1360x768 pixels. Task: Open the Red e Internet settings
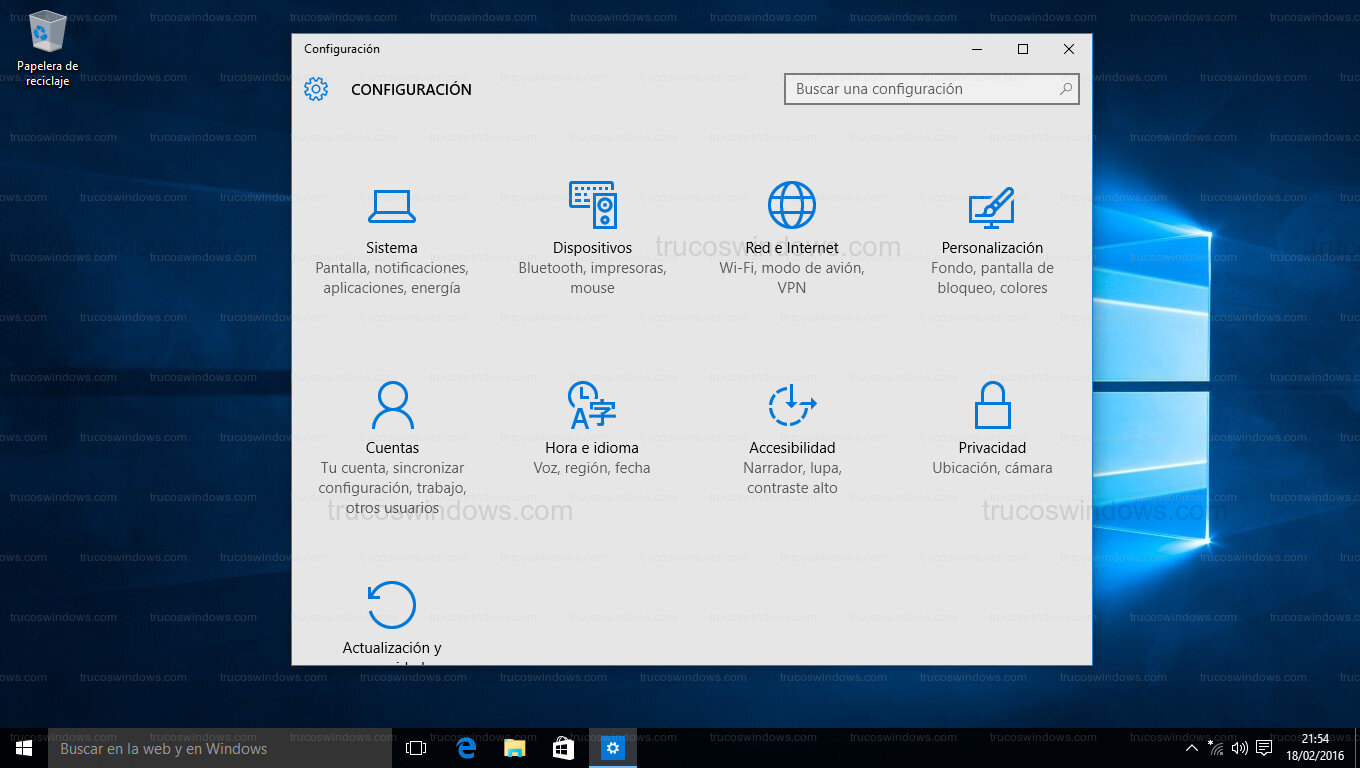coord(792,227)
